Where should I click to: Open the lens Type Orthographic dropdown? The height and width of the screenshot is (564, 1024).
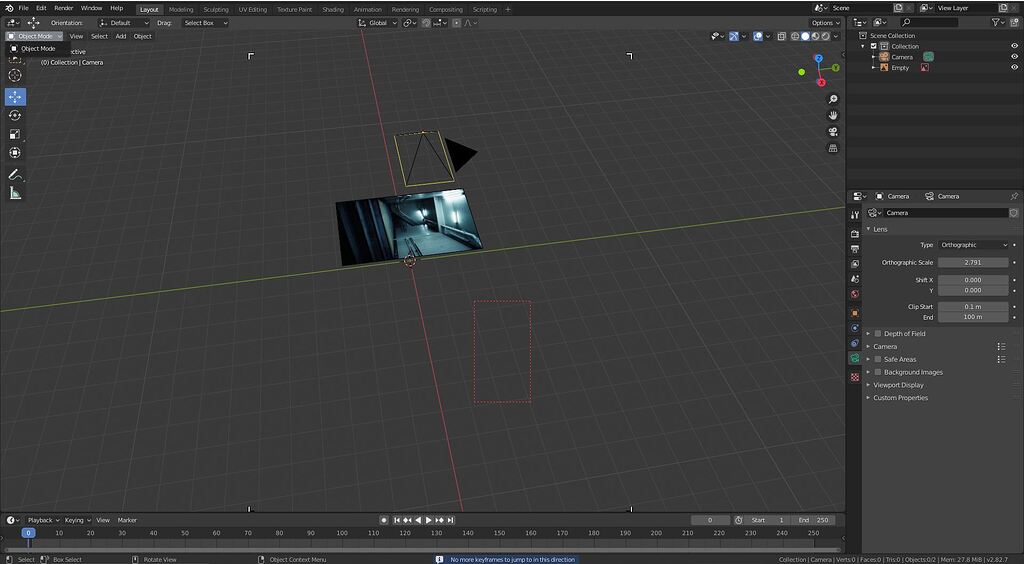click(x=974, y=245)
